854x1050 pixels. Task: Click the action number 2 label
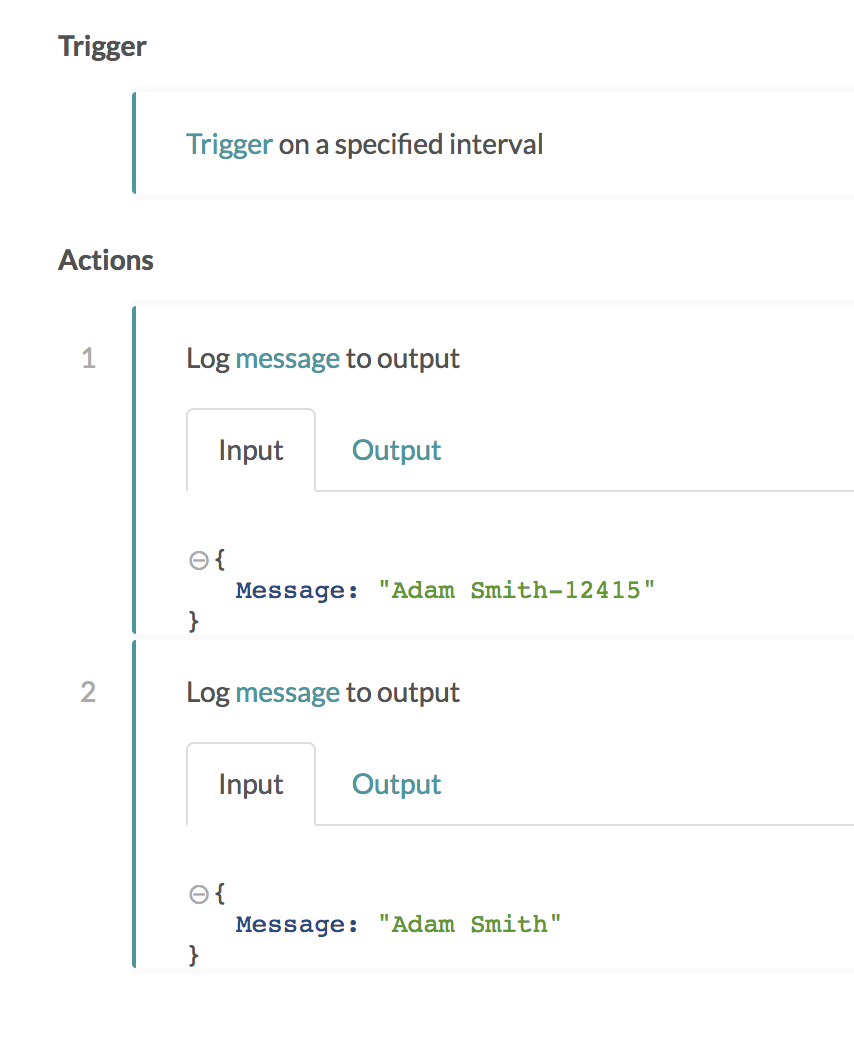[x=88, y=692]
